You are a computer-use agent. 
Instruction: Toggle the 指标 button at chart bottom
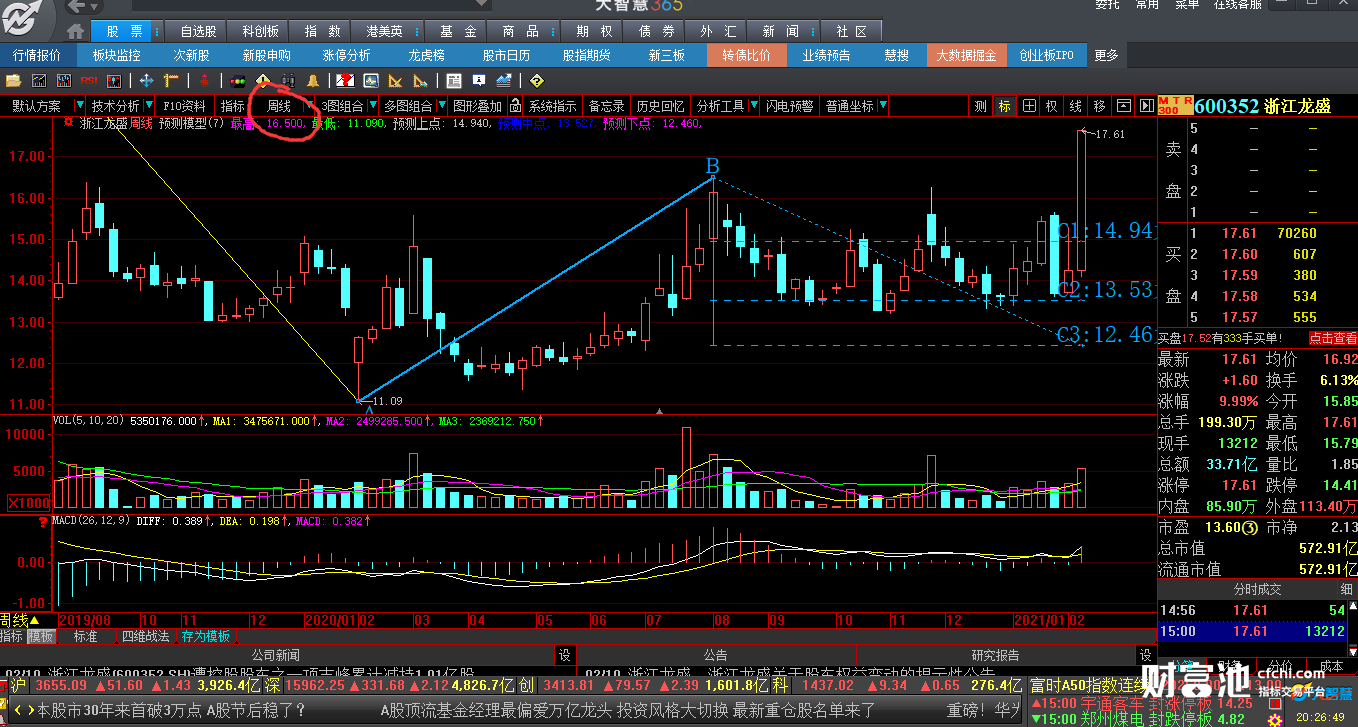pos(12,636)
